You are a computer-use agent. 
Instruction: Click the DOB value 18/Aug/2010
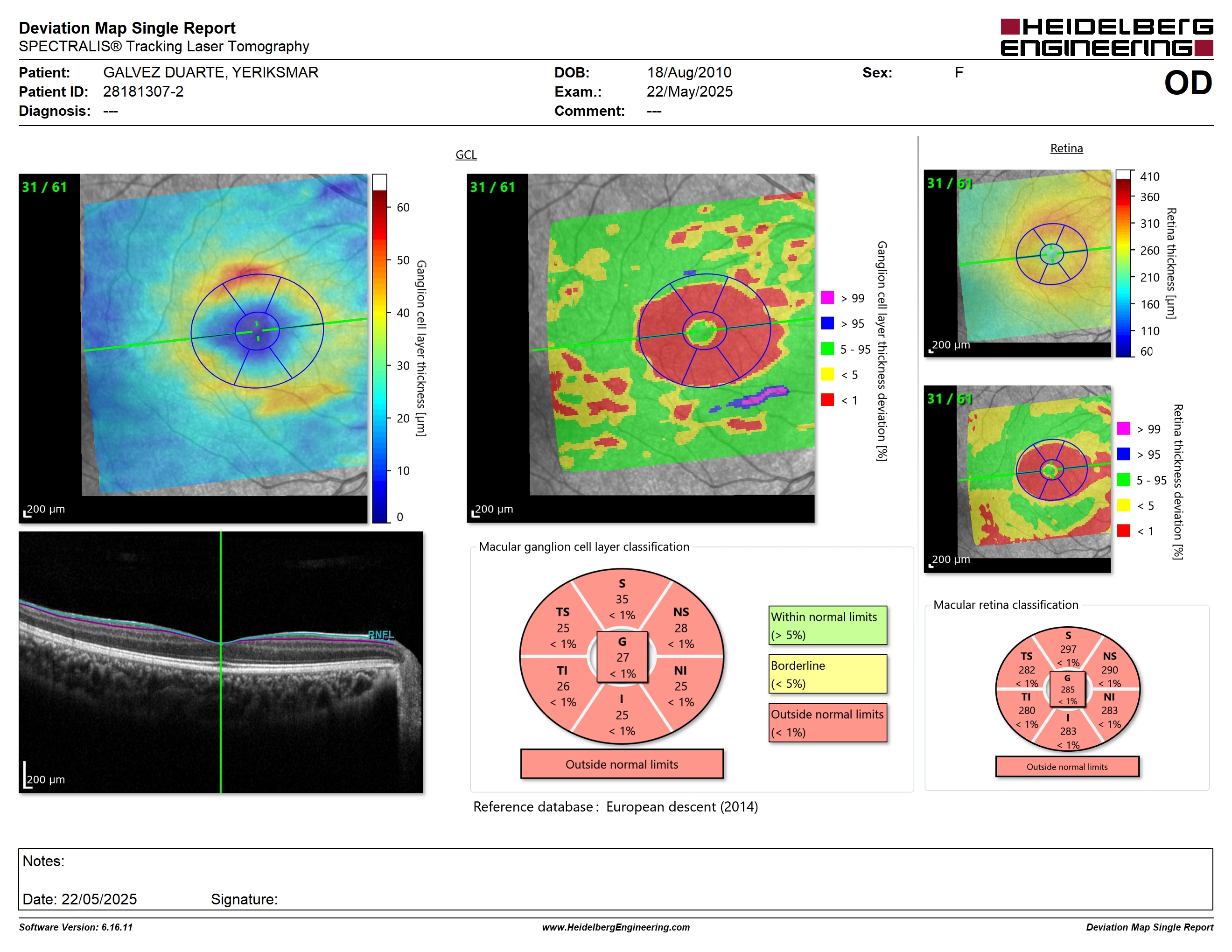pos(689,73)
